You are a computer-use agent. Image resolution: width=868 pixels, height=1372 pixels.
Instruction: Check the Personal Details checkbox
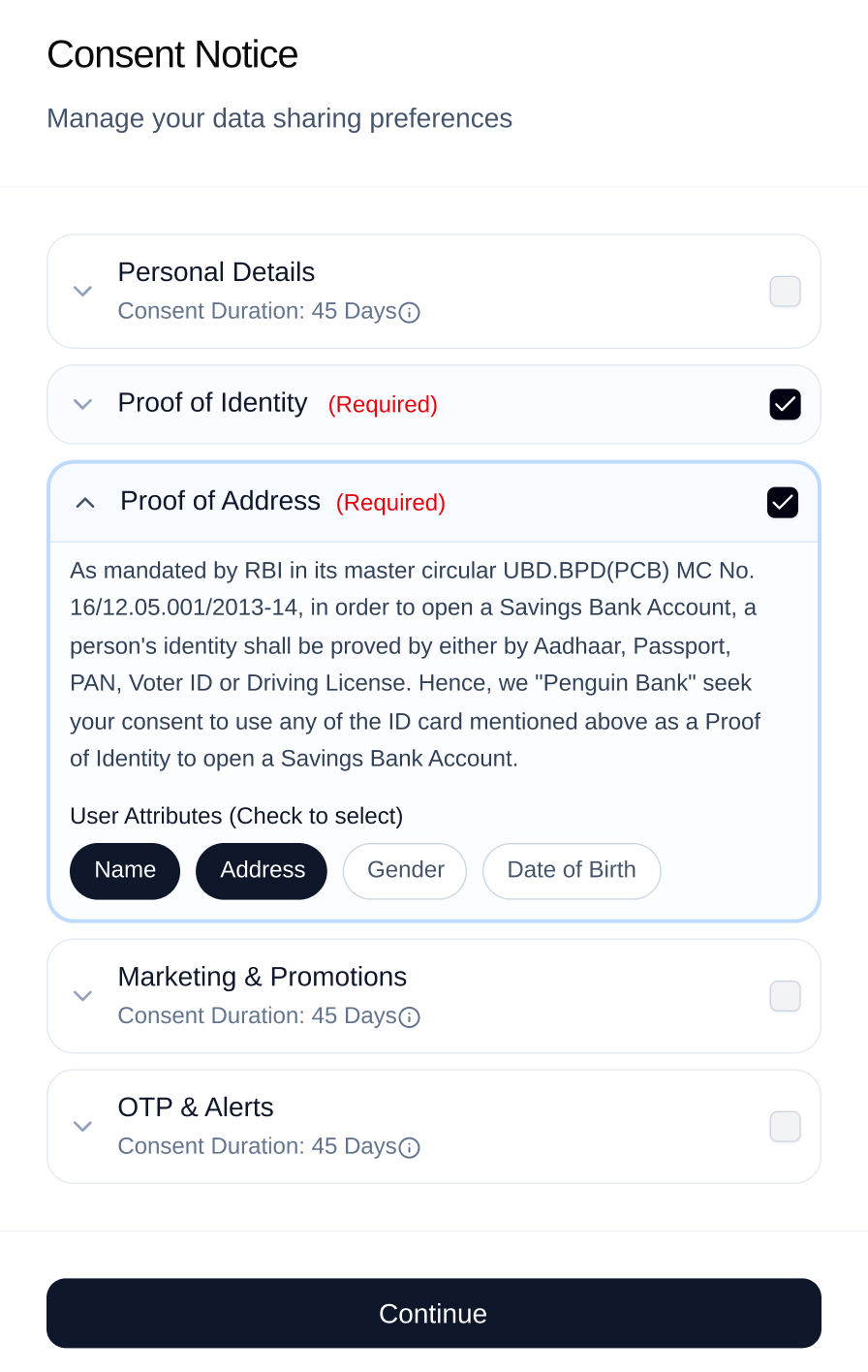(x=785, y=292)
